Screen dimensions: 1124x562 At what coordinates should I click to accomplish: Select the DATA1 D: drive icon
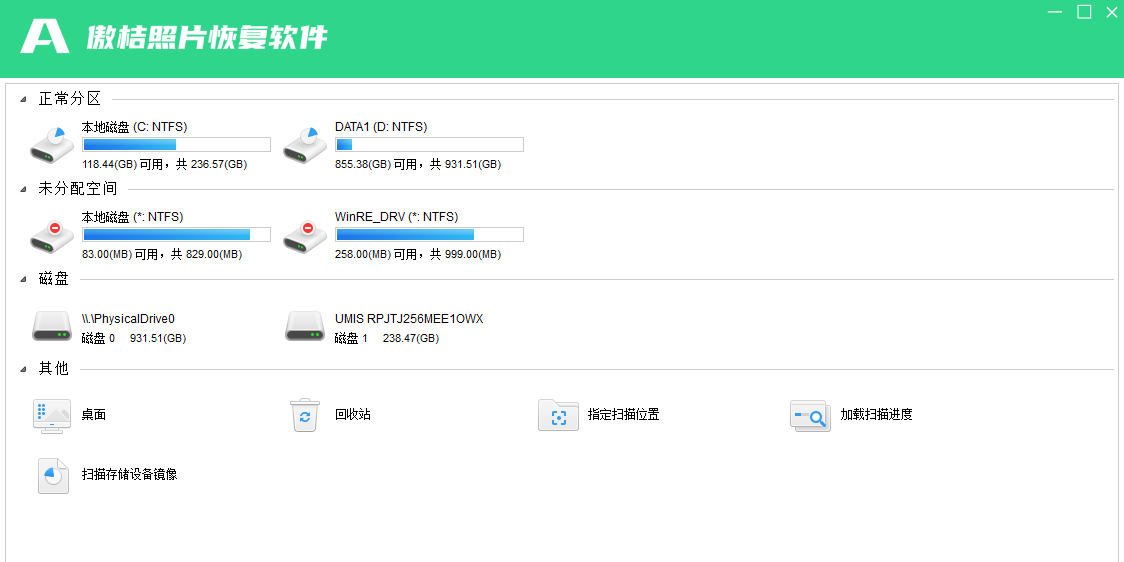[x=305, y=146]
